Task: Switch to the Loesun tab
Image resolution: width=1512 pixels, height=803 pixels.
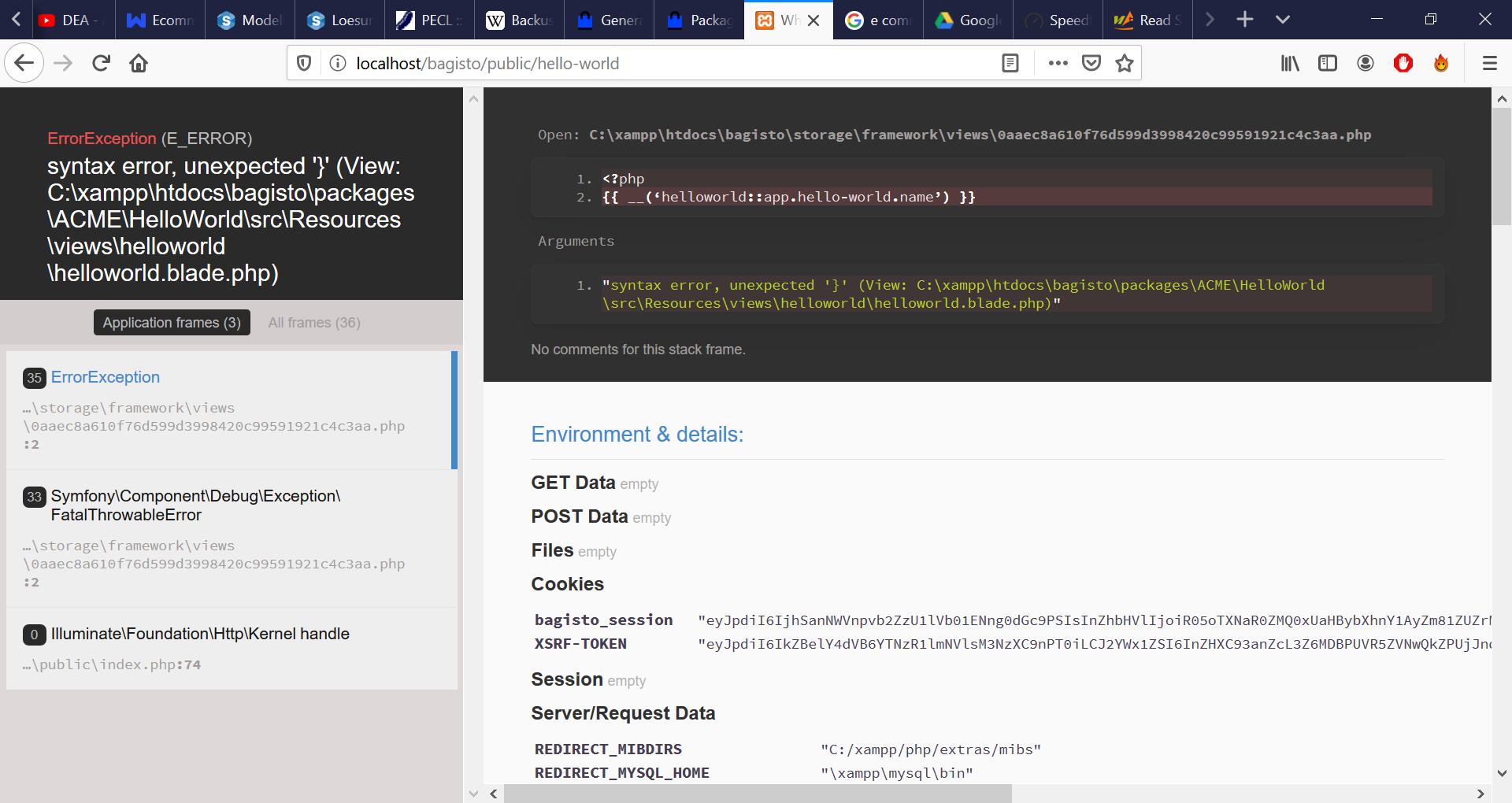Action: click(x=339, y=20)
